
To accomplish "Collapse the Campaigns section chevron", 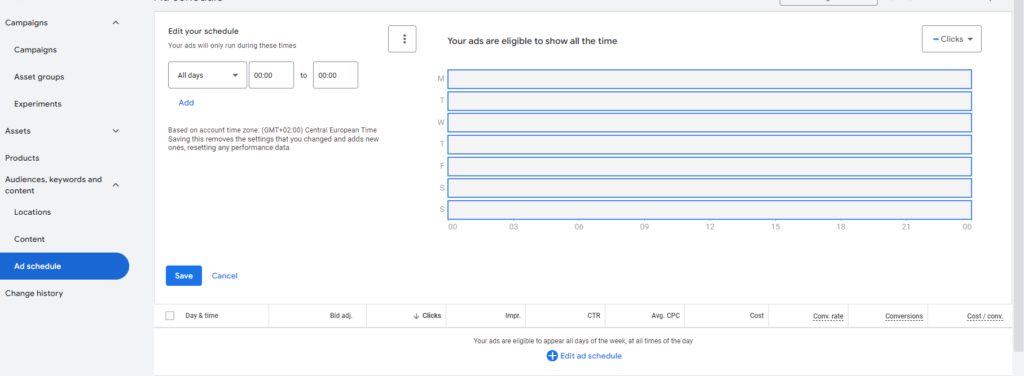I will [x=116, y=23].
